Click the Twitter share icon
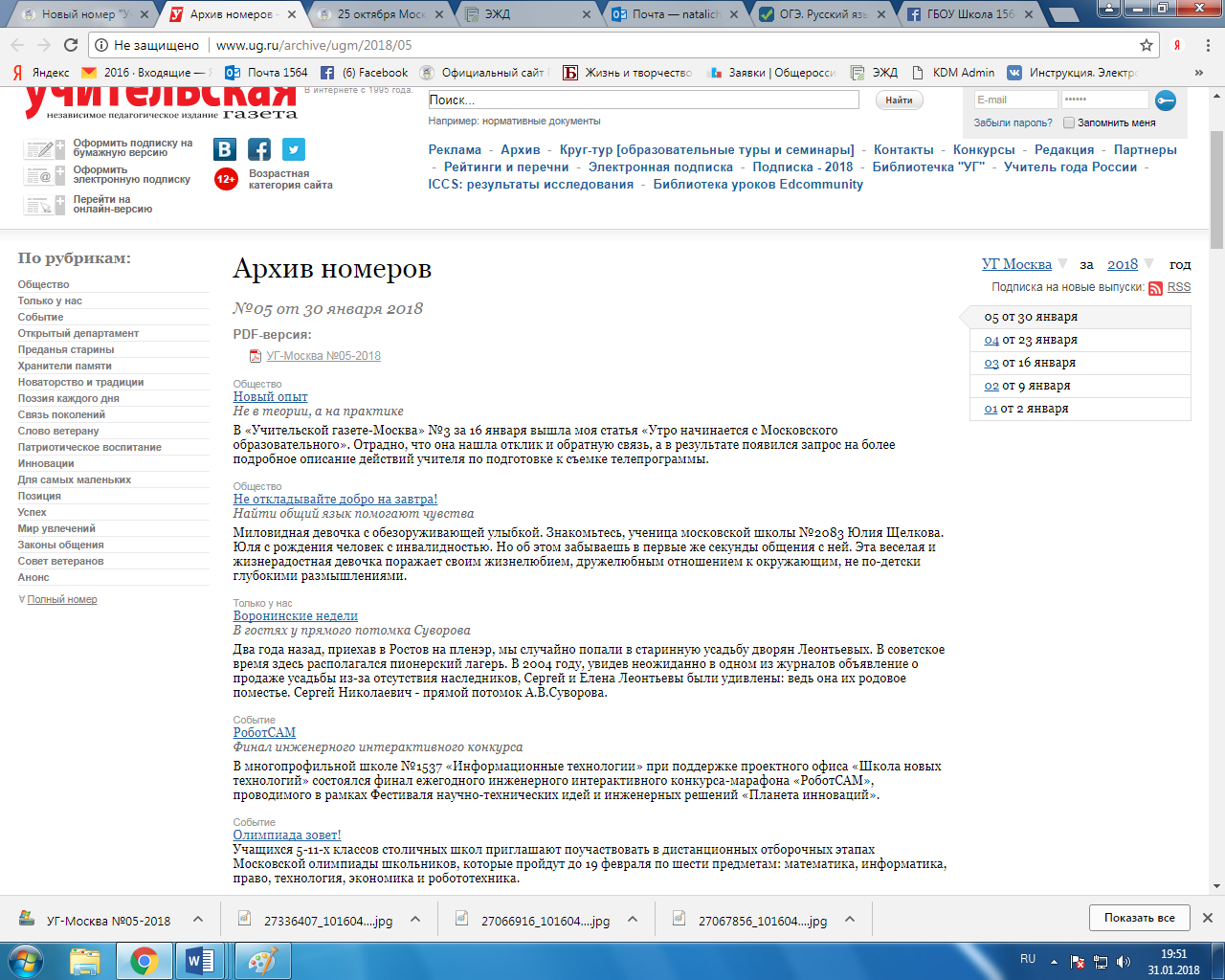Image resolution: width=1225 pixels, height=980 pixels. point(294,149)
